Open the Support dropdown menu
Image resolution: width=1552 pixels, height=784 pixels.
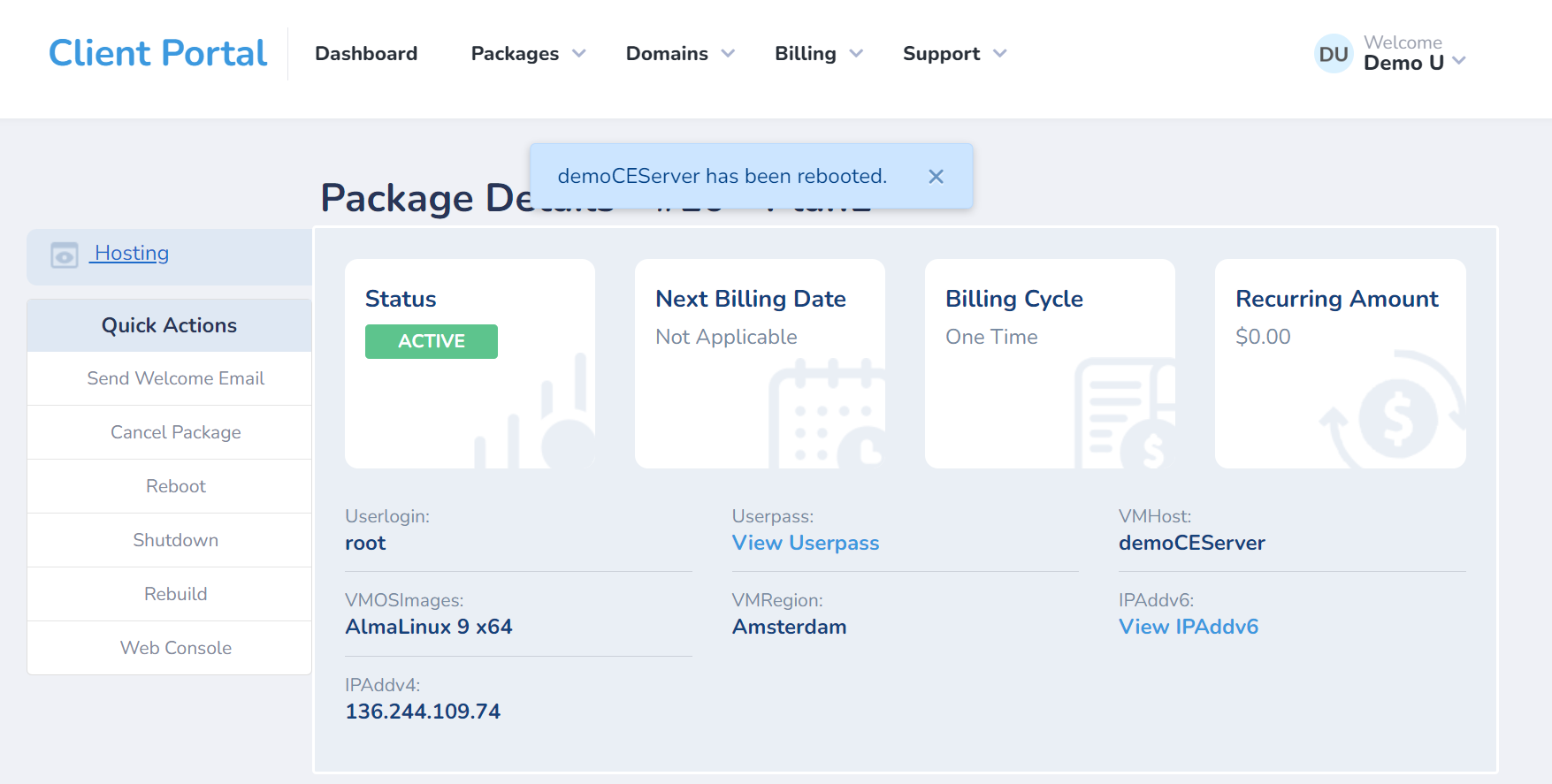(954, 54)
